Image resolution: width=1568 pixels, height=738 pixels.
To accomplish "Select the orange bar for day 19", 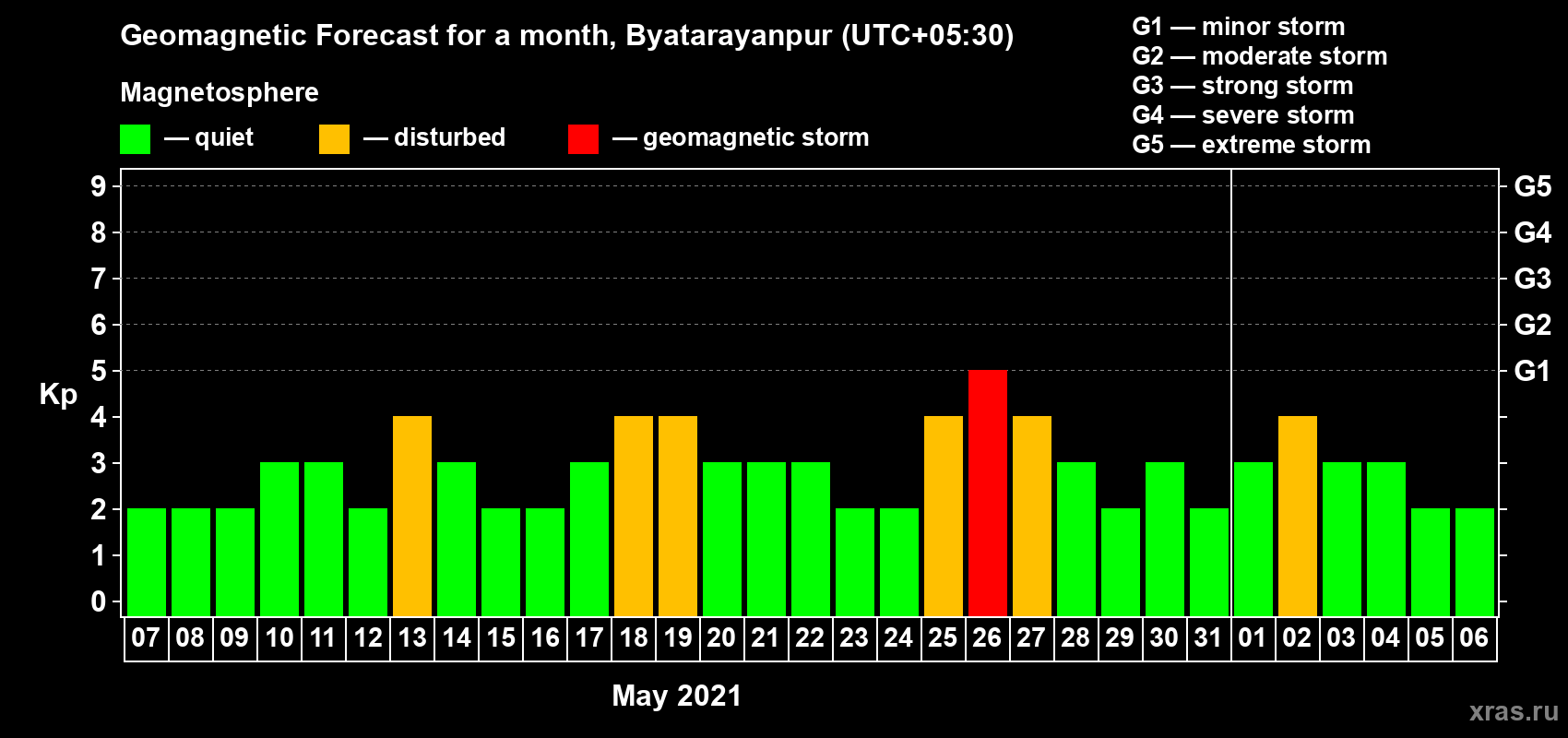I will click(x=678, y=516).
